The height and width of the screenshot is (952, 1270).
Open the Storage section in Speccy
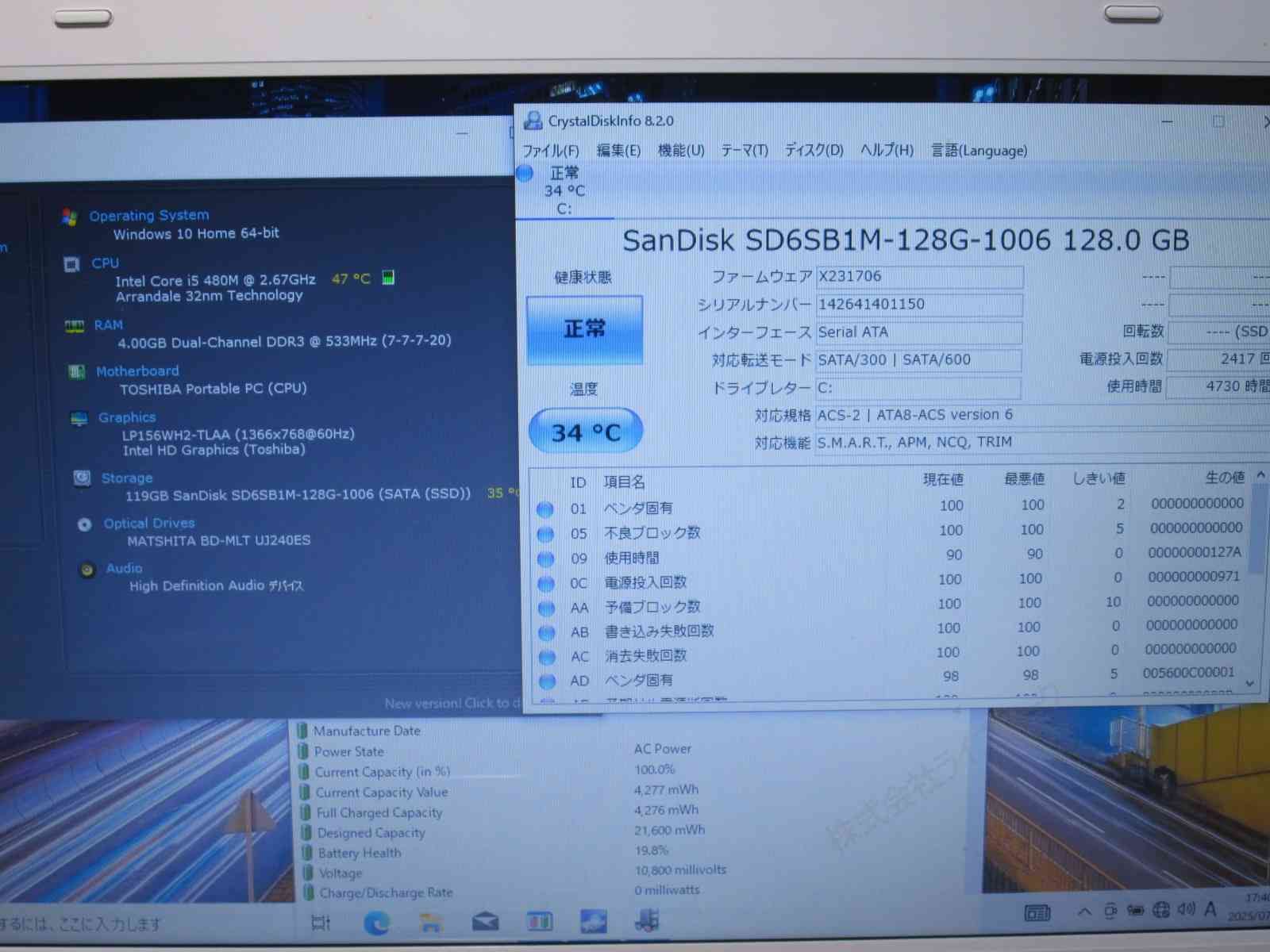pos(127,478)
